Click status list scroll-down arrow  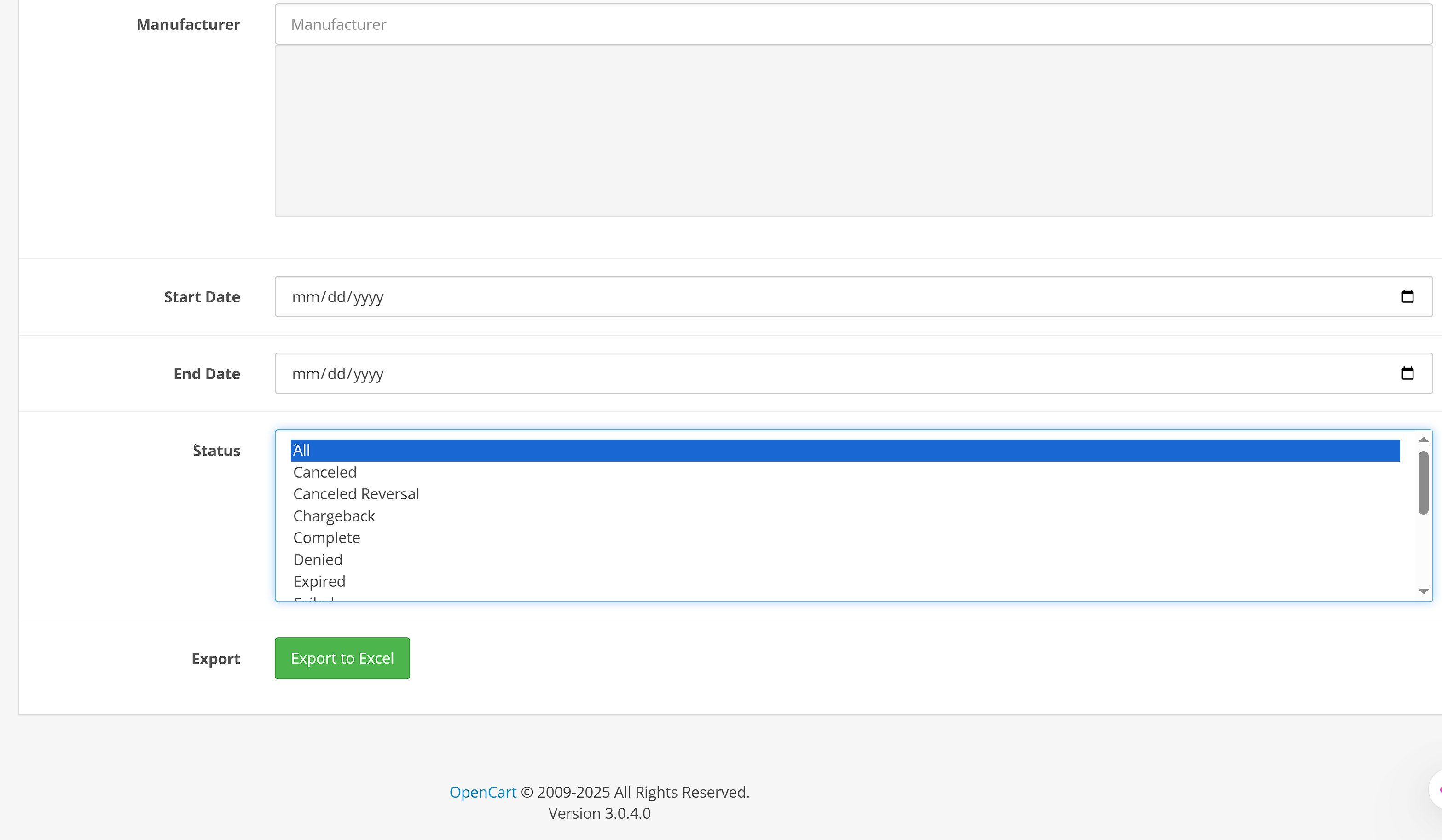pyautogui.click(x=1423, y=591)
